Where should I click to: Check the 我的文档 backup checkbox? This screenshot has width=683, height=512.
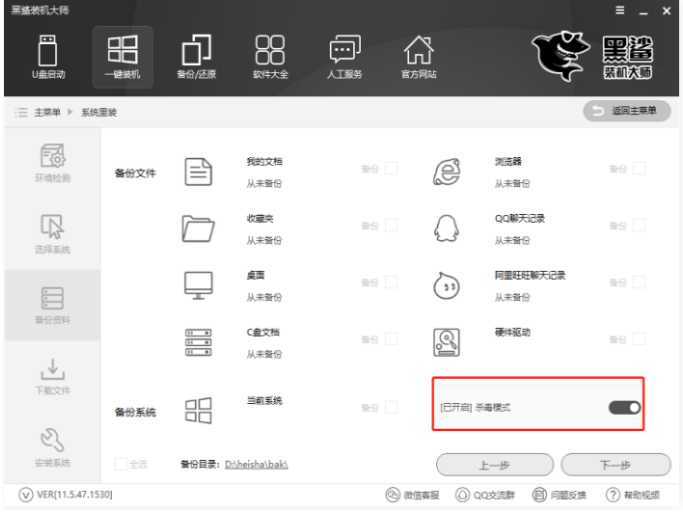pos(390,169)
